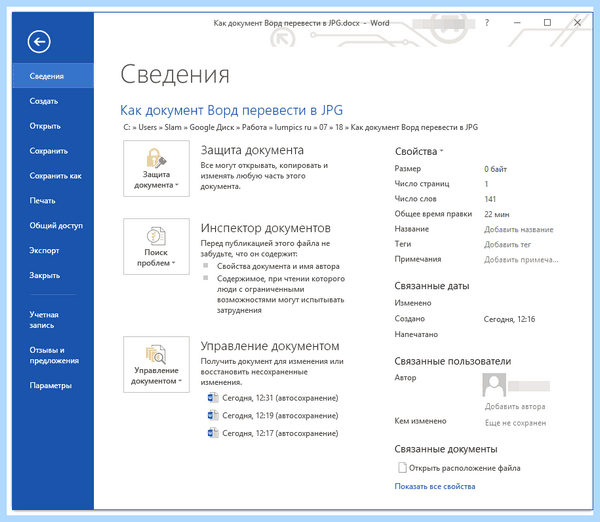Open Параметры in the sidebar

point(53,385)
